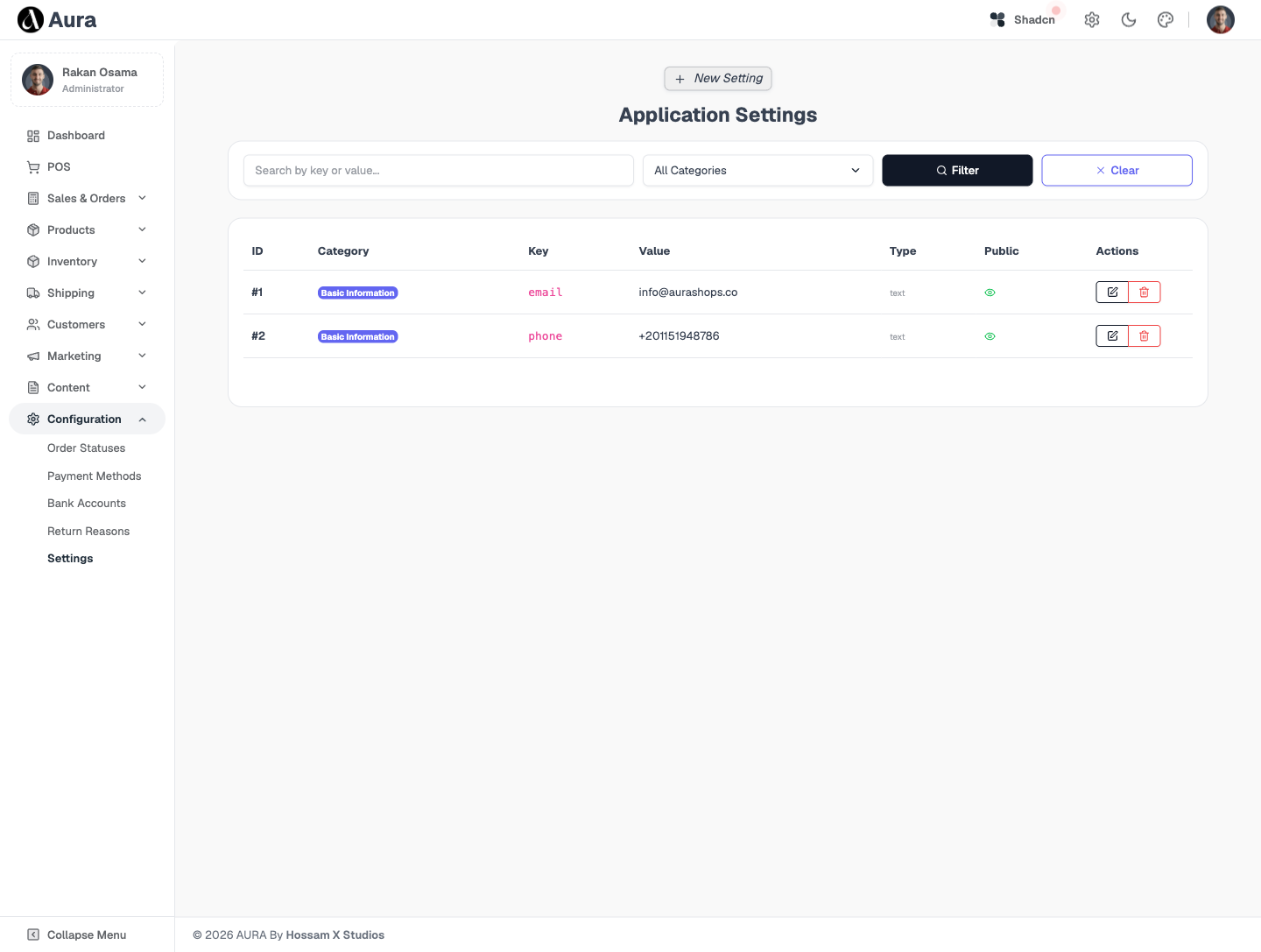Viewport: 1261px width, 952px height.
Task: Collapse the Configuration section
Action: pos(87,419)
